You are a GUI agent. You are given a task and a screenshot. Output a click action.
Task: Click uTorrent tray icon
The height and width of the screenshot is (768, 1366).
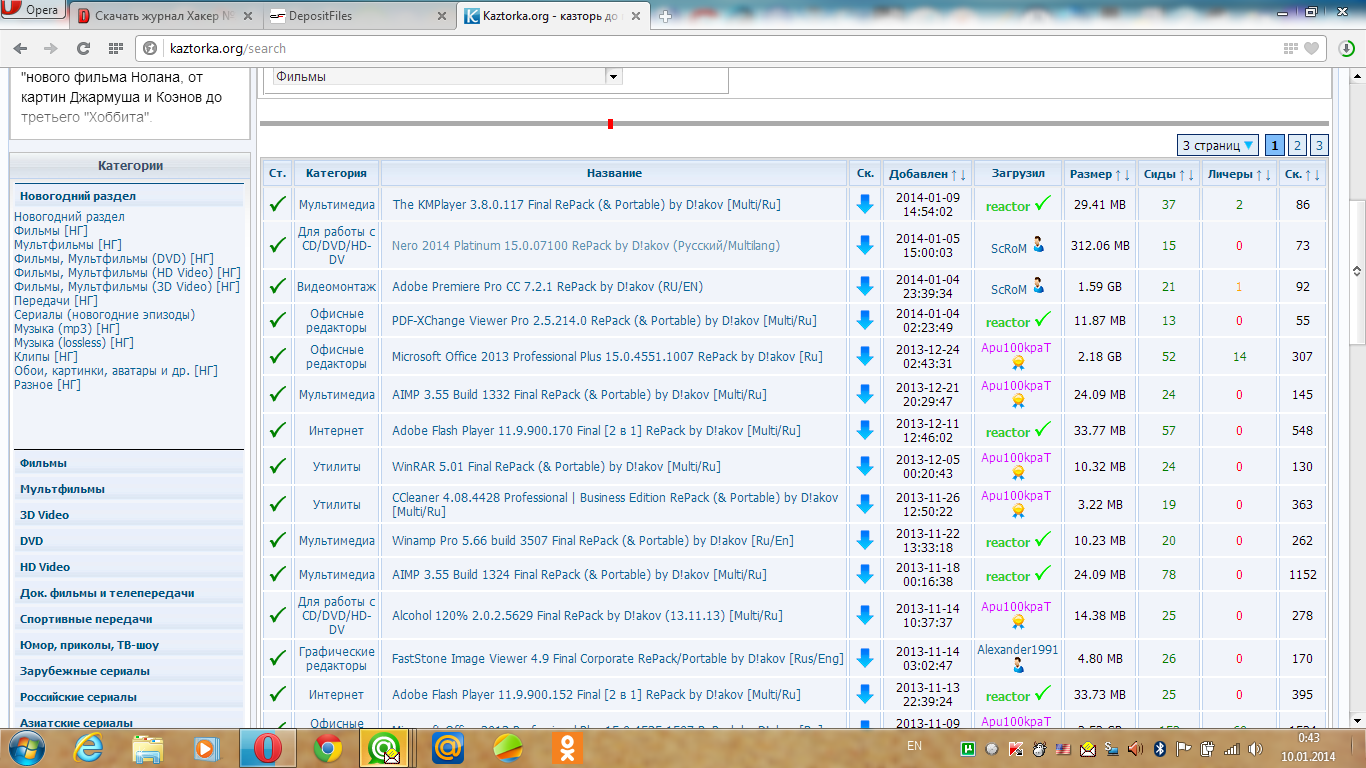coord(967,748)
